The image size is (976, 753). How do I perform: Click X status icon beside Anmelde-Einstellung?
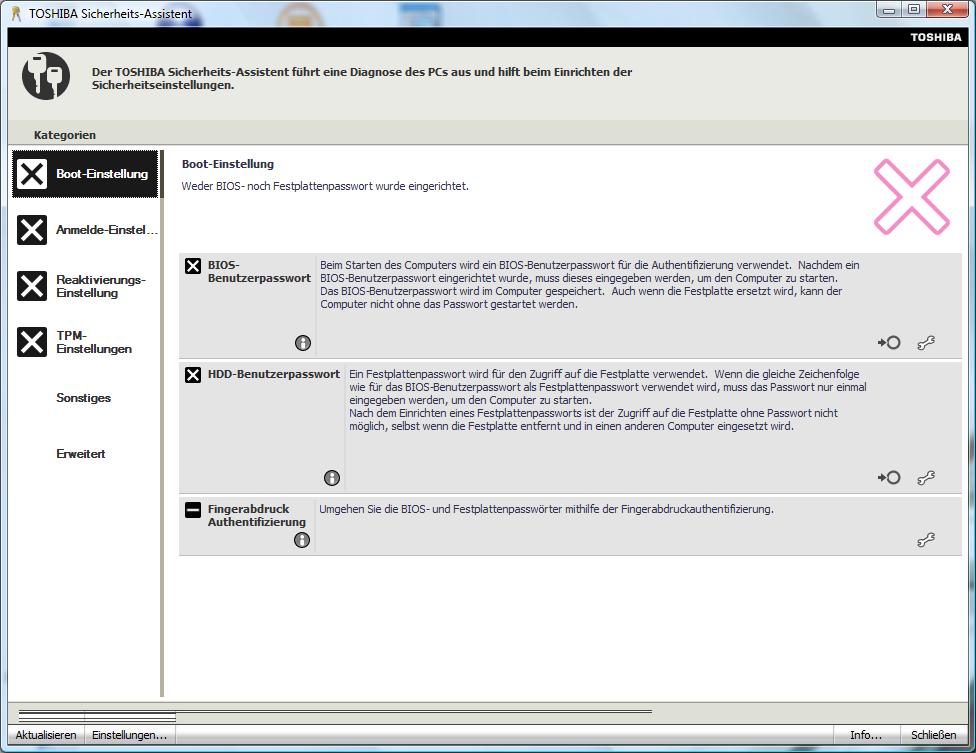[32, 230]
